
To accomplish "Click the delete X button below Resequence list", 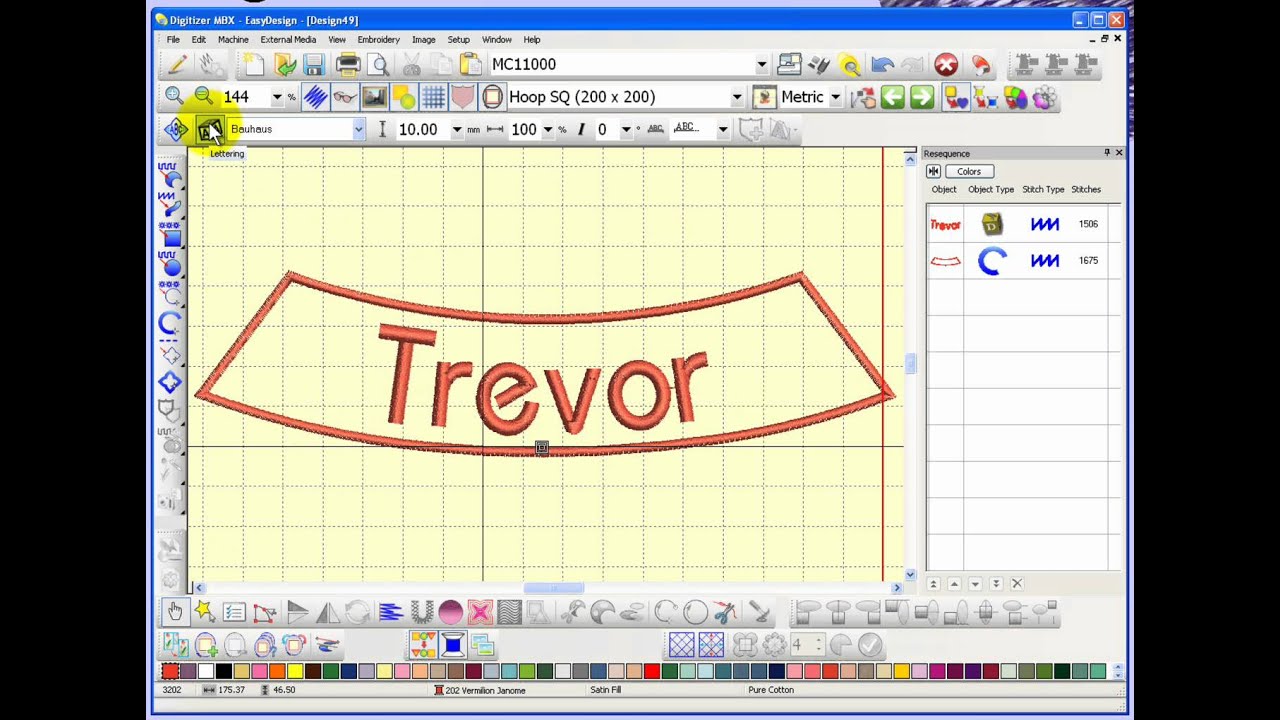I will coord(1017,584).
